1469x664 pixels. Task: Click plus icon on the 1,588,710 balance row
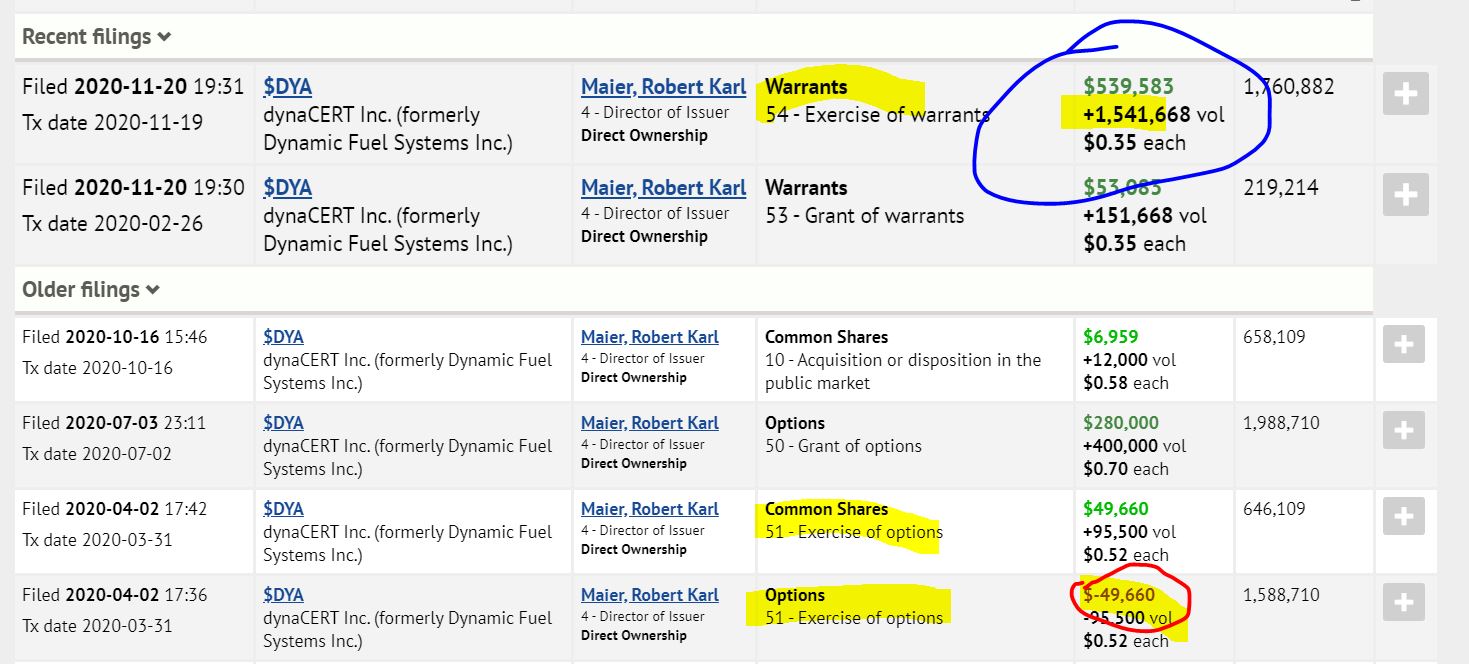(x=1404, y=602)
